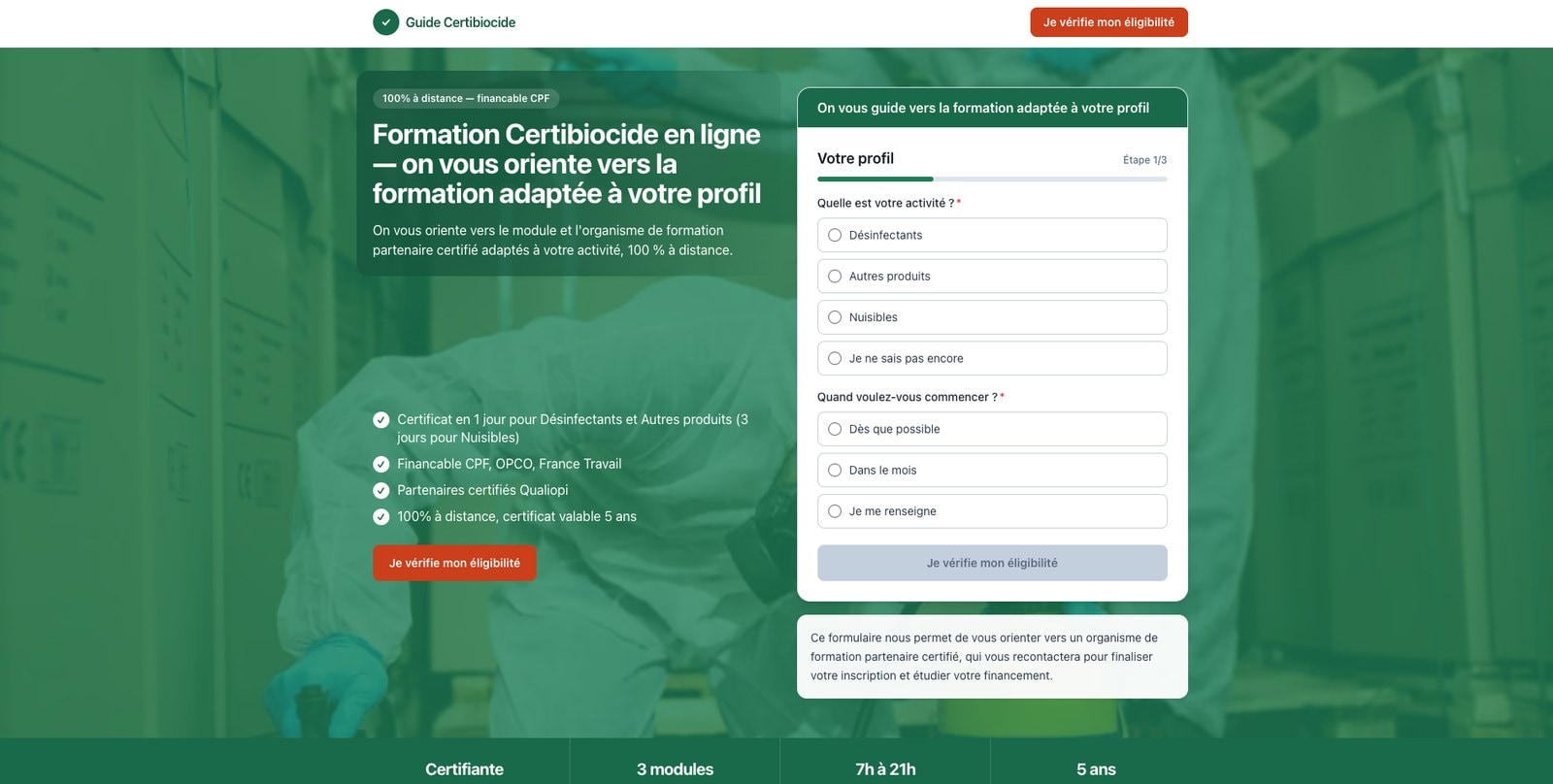Click the Étape 1/3 step indicator
Screen dimensions: 1553x784
coord(1144,160)
